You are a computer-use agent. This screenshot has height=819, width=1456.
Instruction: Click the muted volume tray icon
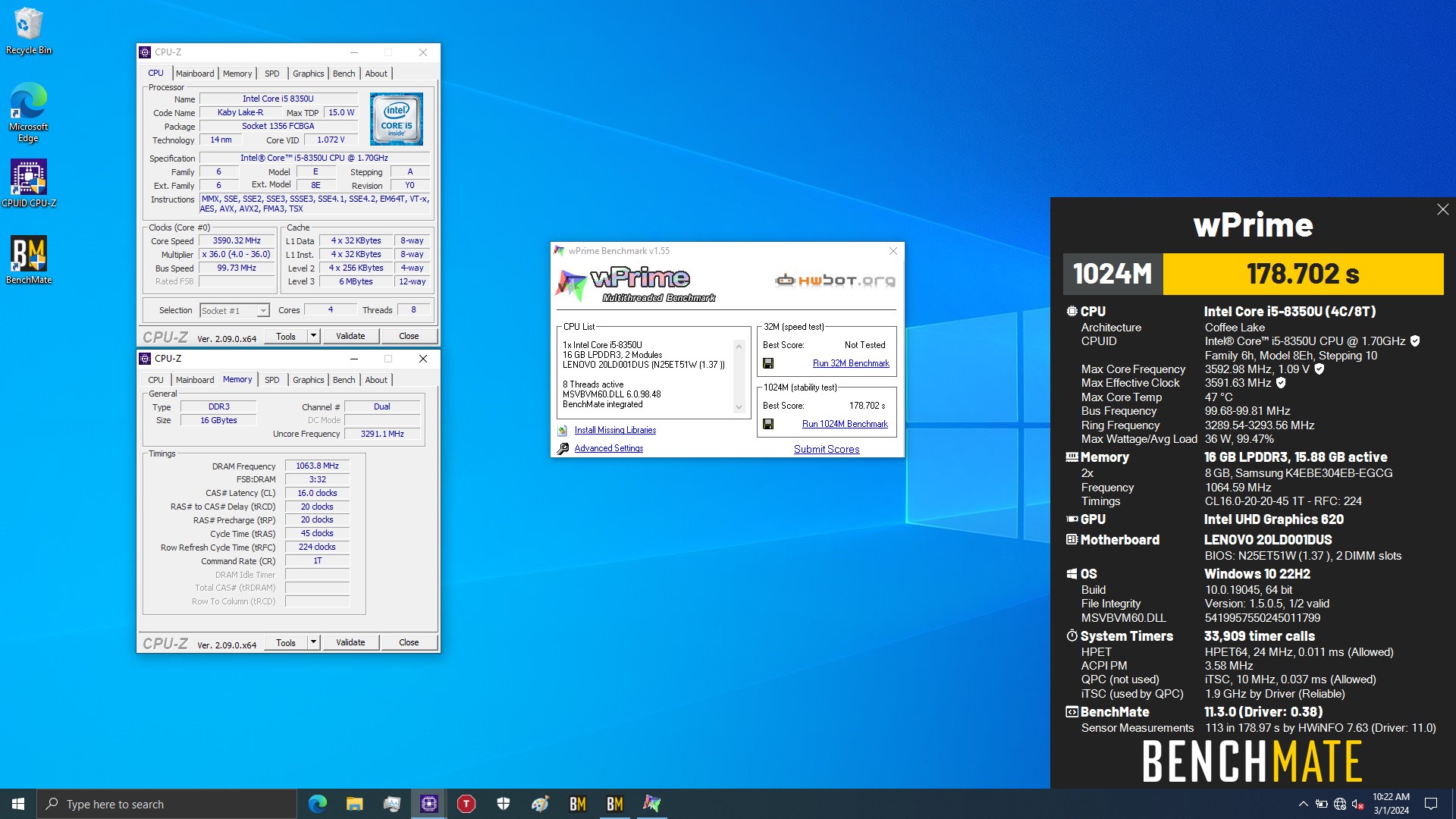point(1357,804)
